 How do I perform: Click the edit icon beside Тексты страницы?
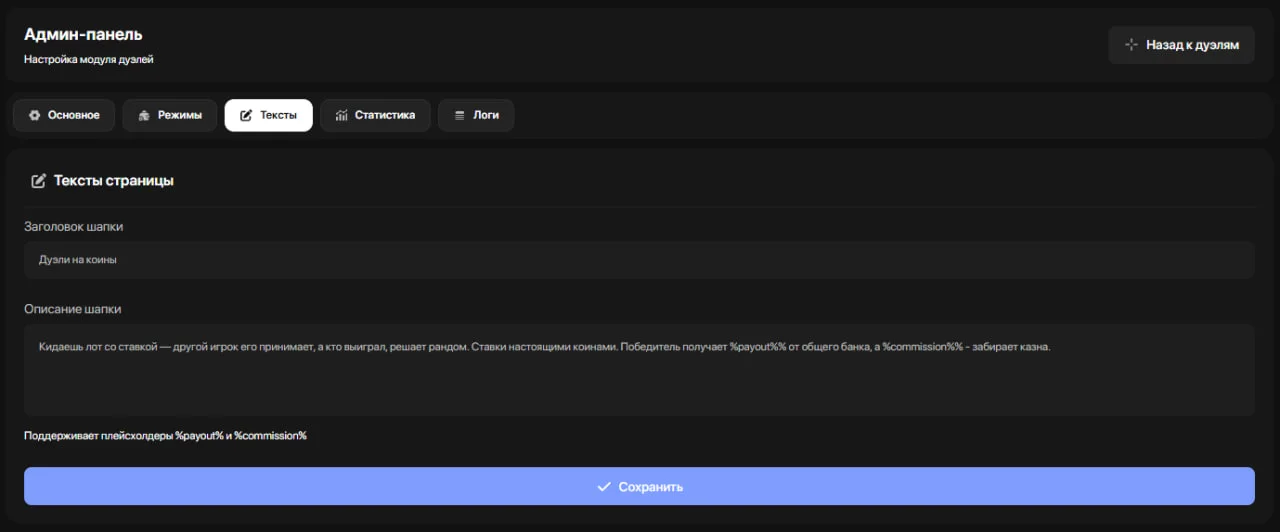coord(39,181)
